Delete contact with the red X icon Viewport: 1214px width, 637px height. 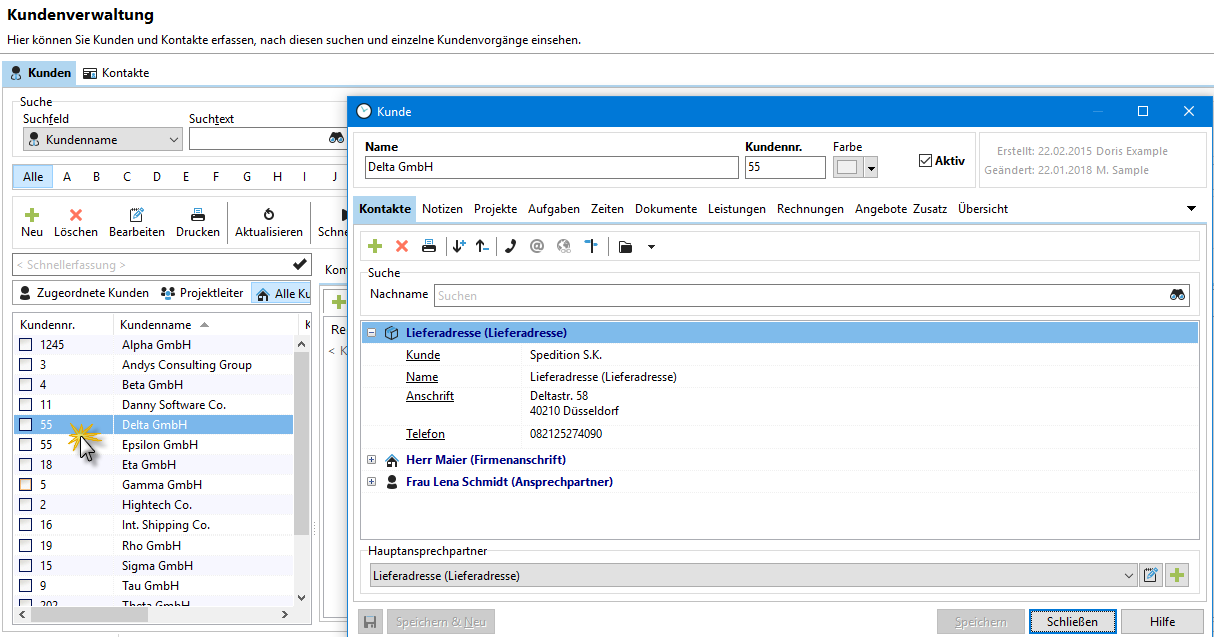coord(402,246)
